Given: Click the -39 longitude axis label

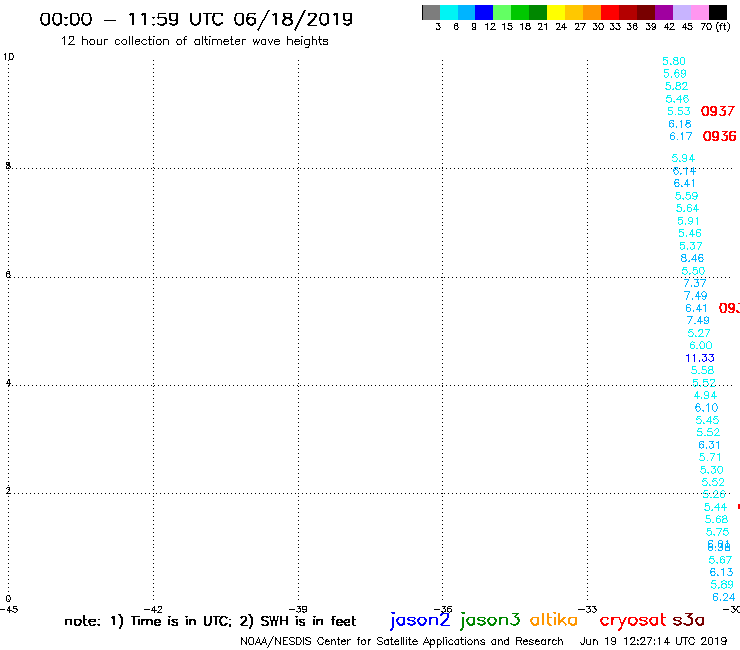Looking at the screenshot, I should (x=298, y=609).
